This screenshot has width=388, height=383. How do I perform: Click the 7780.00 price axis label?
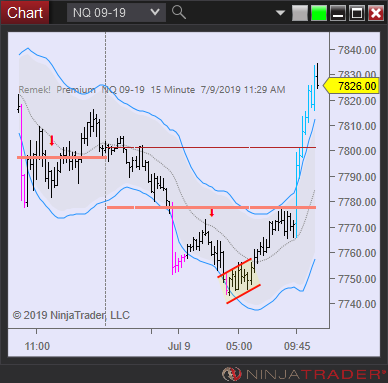tap(357, 202)
